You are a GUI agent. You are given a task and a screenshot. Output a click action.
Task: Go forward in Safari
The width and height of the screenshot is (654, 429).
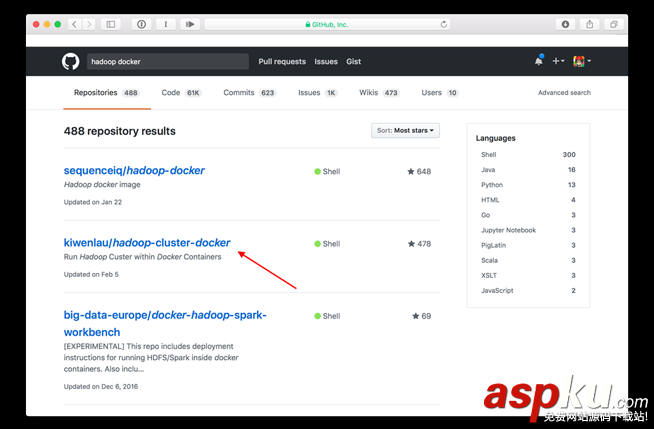[x=88, y=24]
